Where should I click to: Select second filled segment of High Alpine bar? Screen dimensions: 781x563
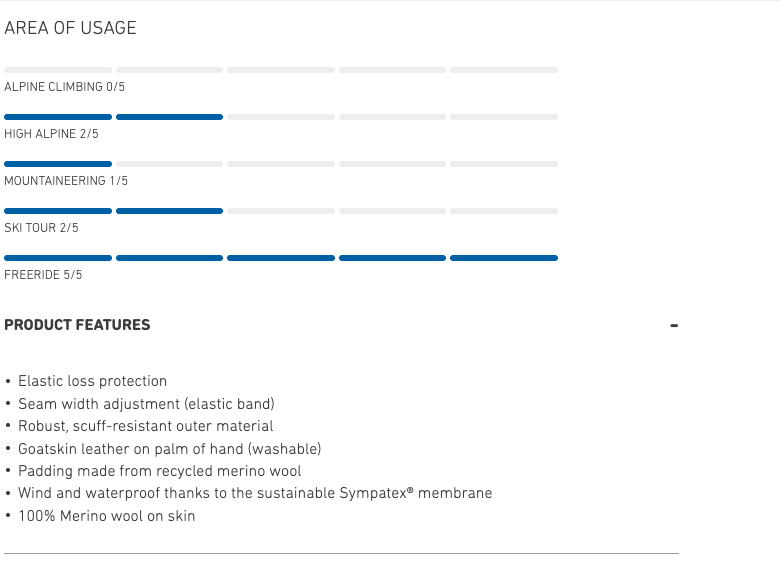pyautogui.click(x=169, y=117)
